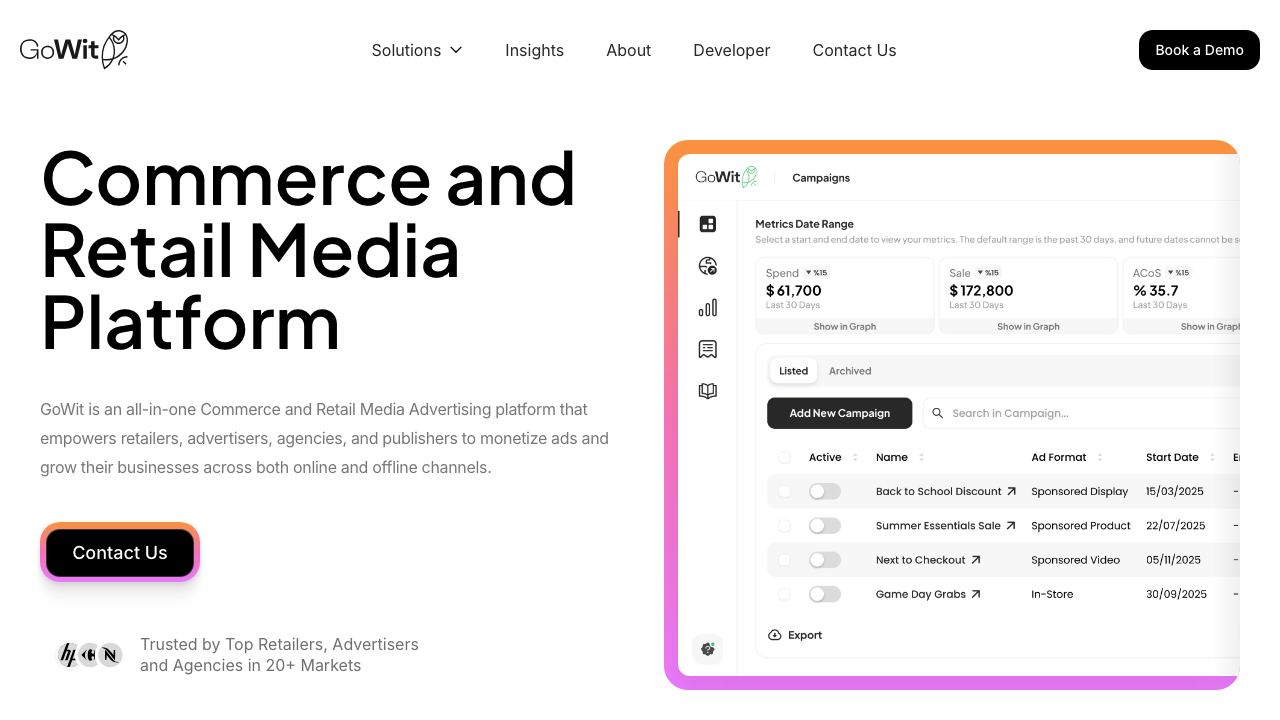Sort by the Ad Format column arrows

click(x=1100, y=457)
